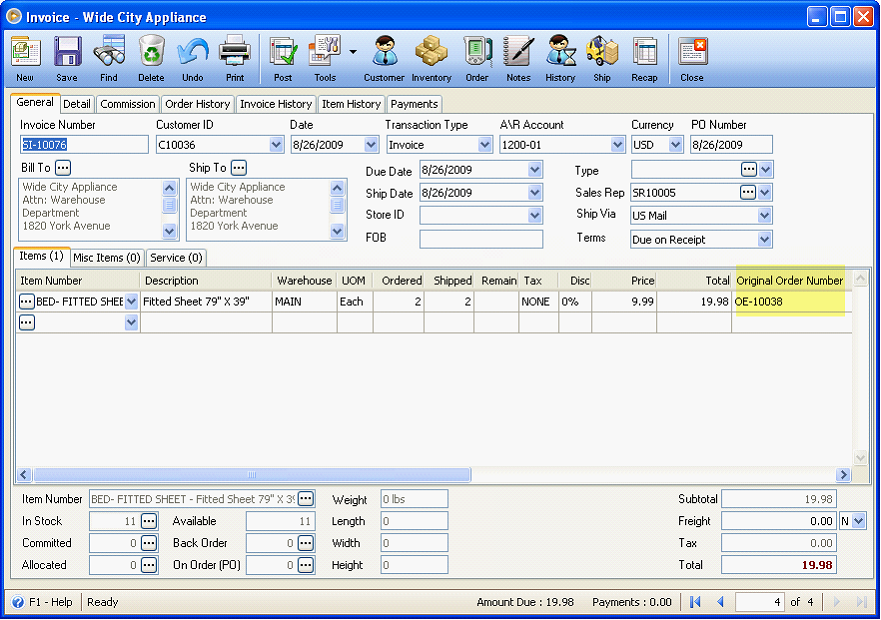Open the A\R Account dropdown
This screenshot has height=620, width=881.
click(x=617, y=144)
